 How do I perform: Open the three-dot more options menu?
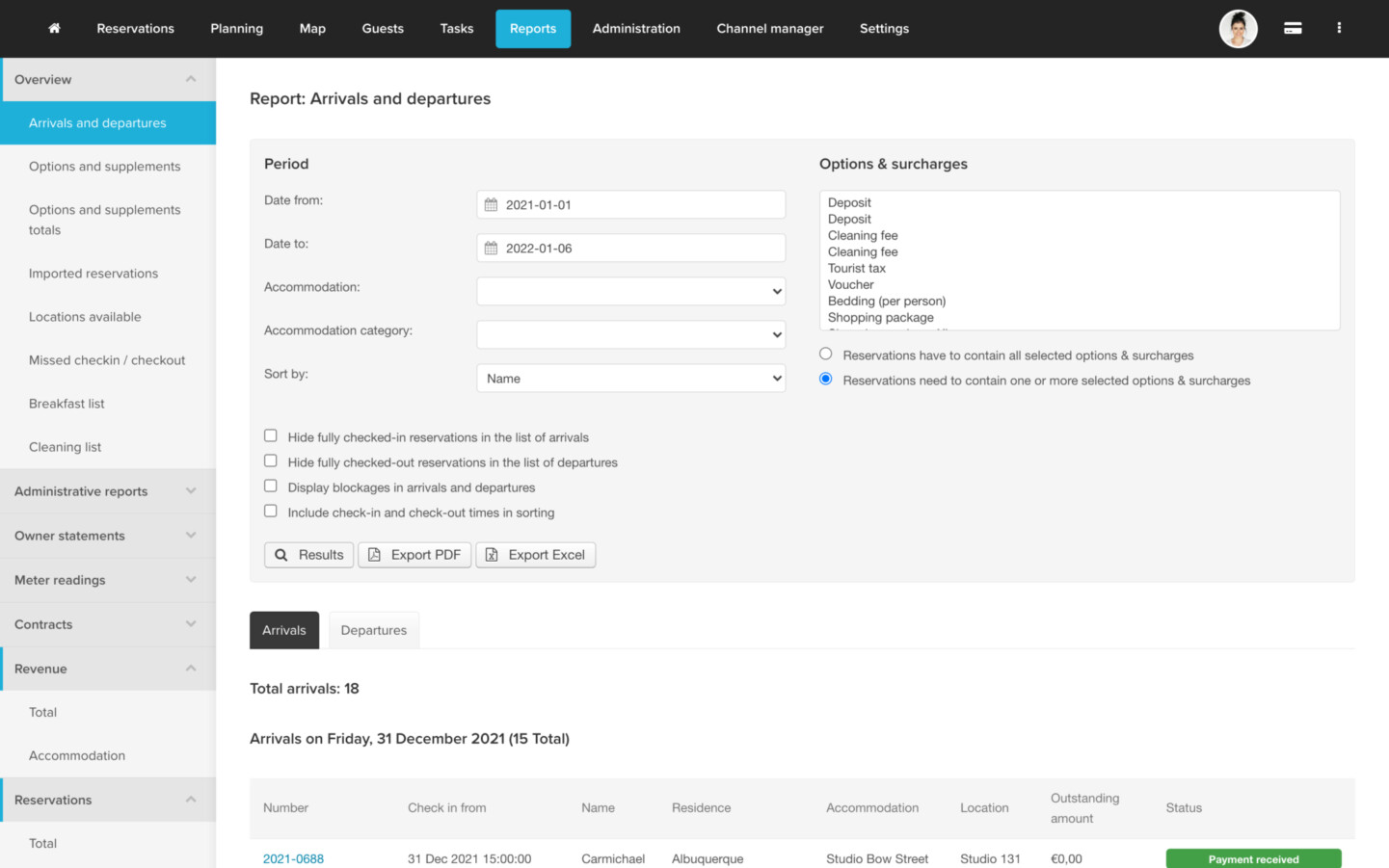click(1339, 29)
